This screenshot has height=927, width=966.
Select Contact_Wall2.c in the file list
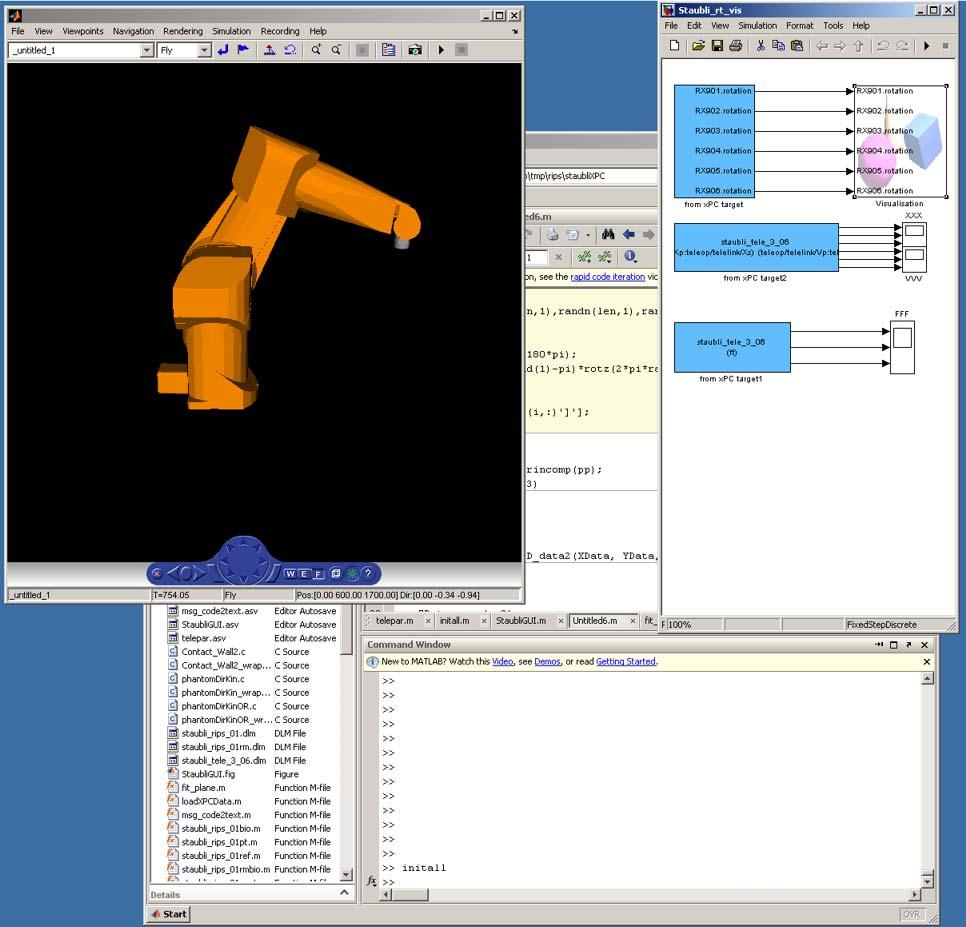213,652
